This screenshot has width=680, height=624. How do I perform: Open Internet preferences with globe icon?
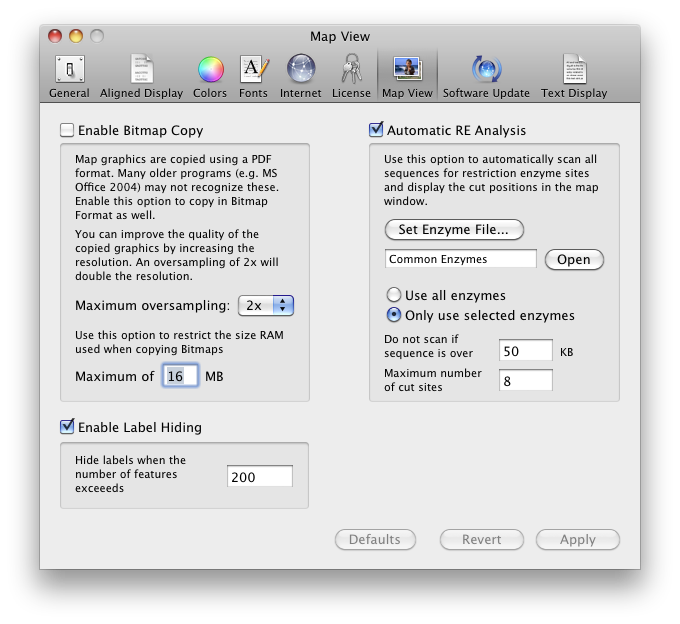pos(301,77)
